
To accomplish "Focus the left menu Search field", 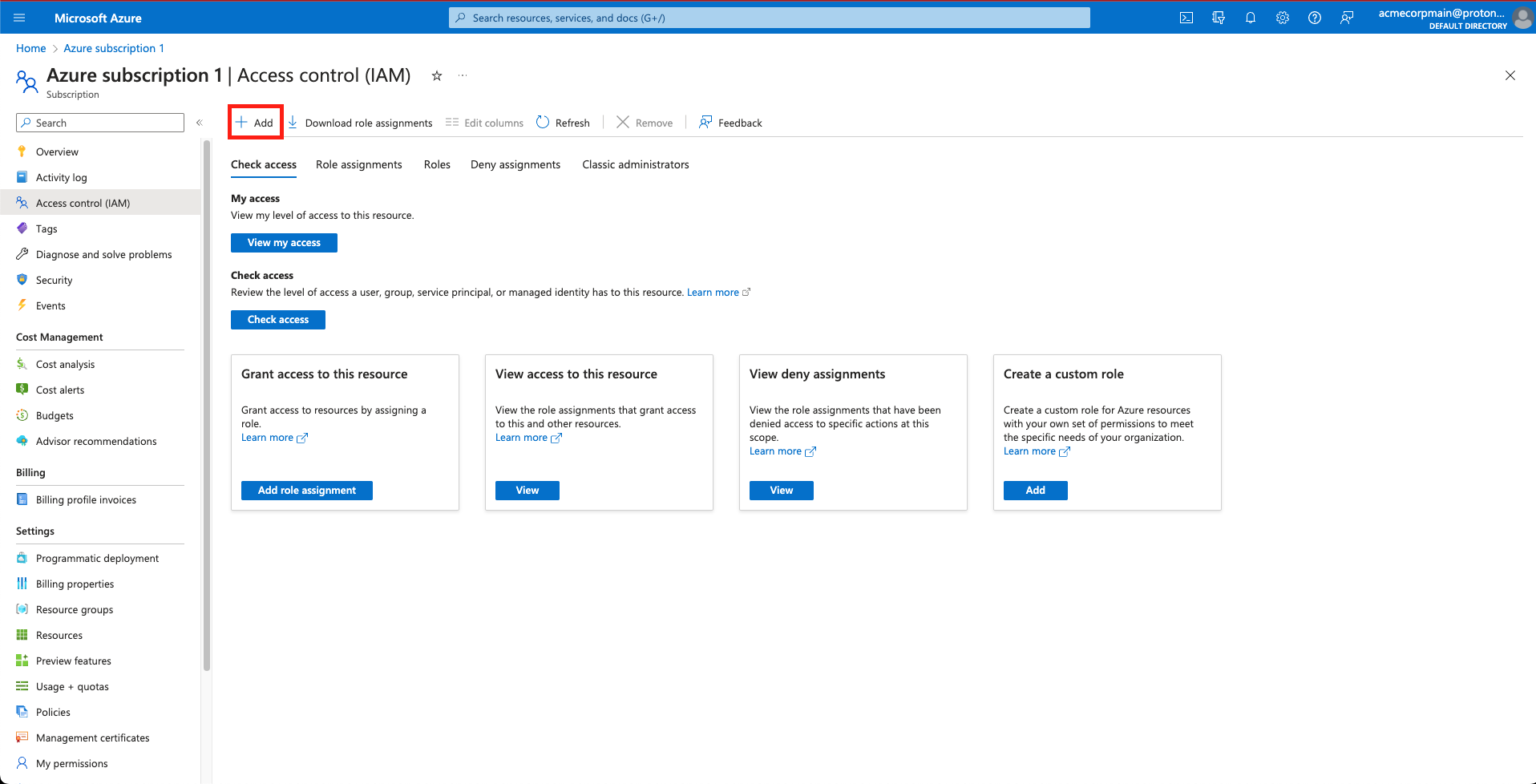I will [x=100, y=123].
